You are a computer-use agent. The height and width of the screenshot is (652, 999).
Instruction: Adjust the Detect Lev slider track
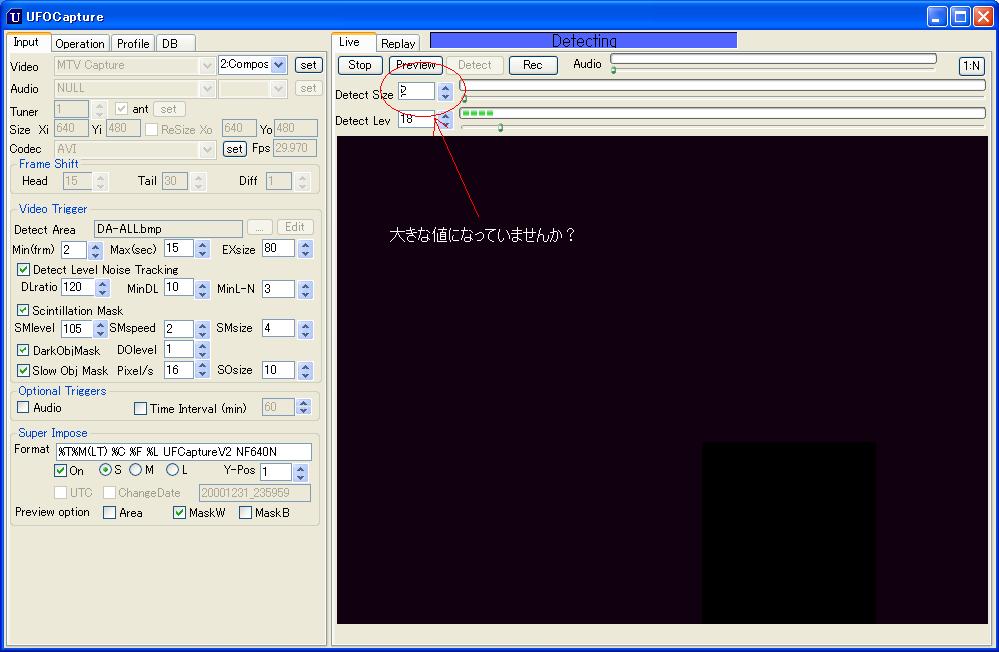click(x=720, y=127)
